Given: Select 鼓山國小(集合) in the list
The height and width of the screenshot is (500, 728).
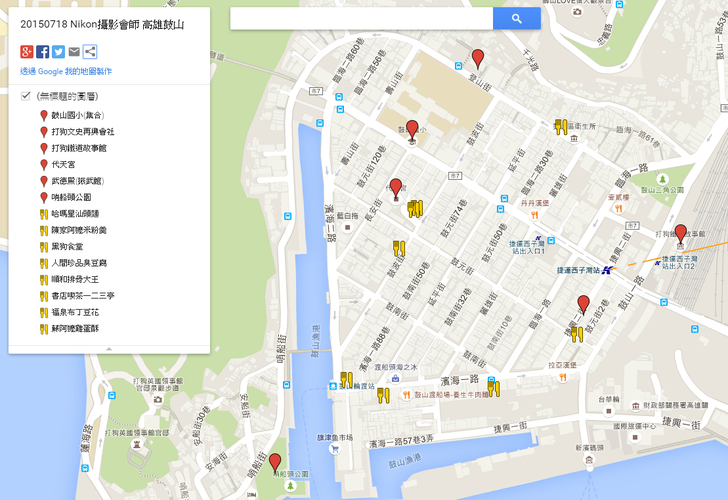Looking at the screenshot, I should pos(78,115).
